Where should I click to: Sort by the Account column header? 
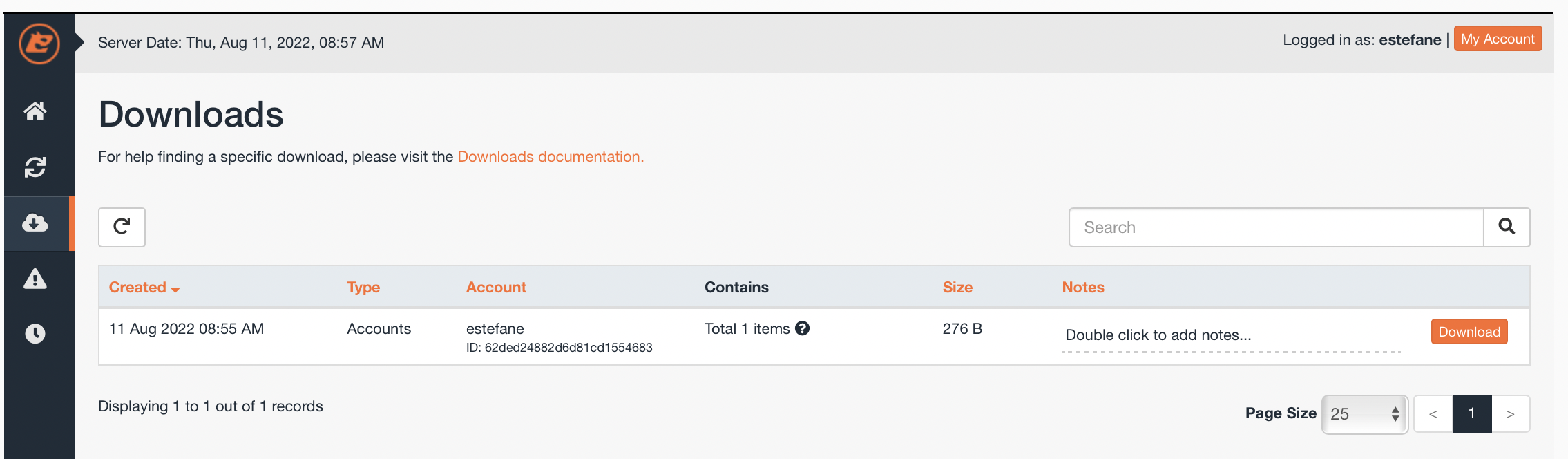[x=496, y=288]
